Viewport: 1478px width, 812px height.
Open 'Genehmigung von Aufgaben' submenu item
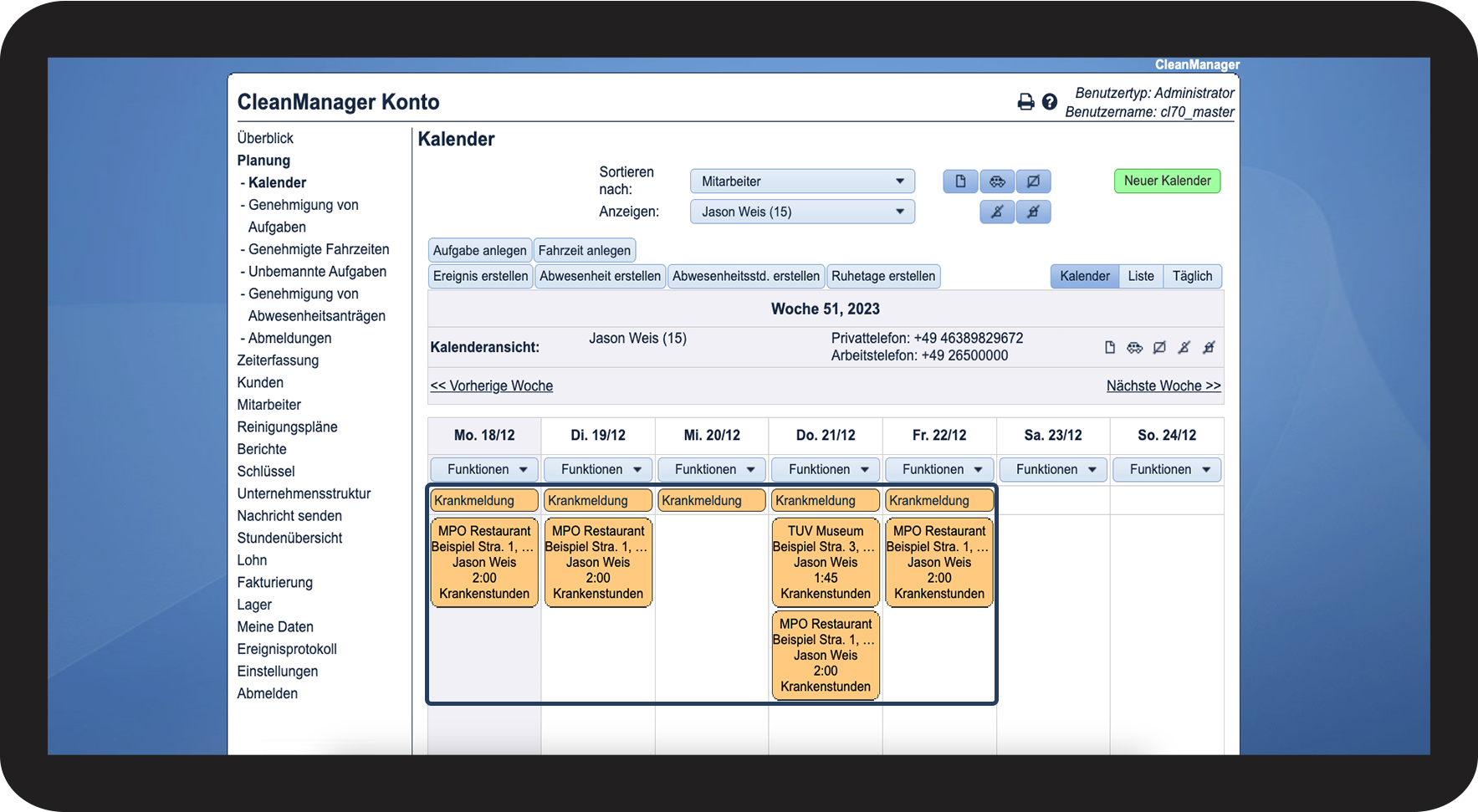(304, 216)
